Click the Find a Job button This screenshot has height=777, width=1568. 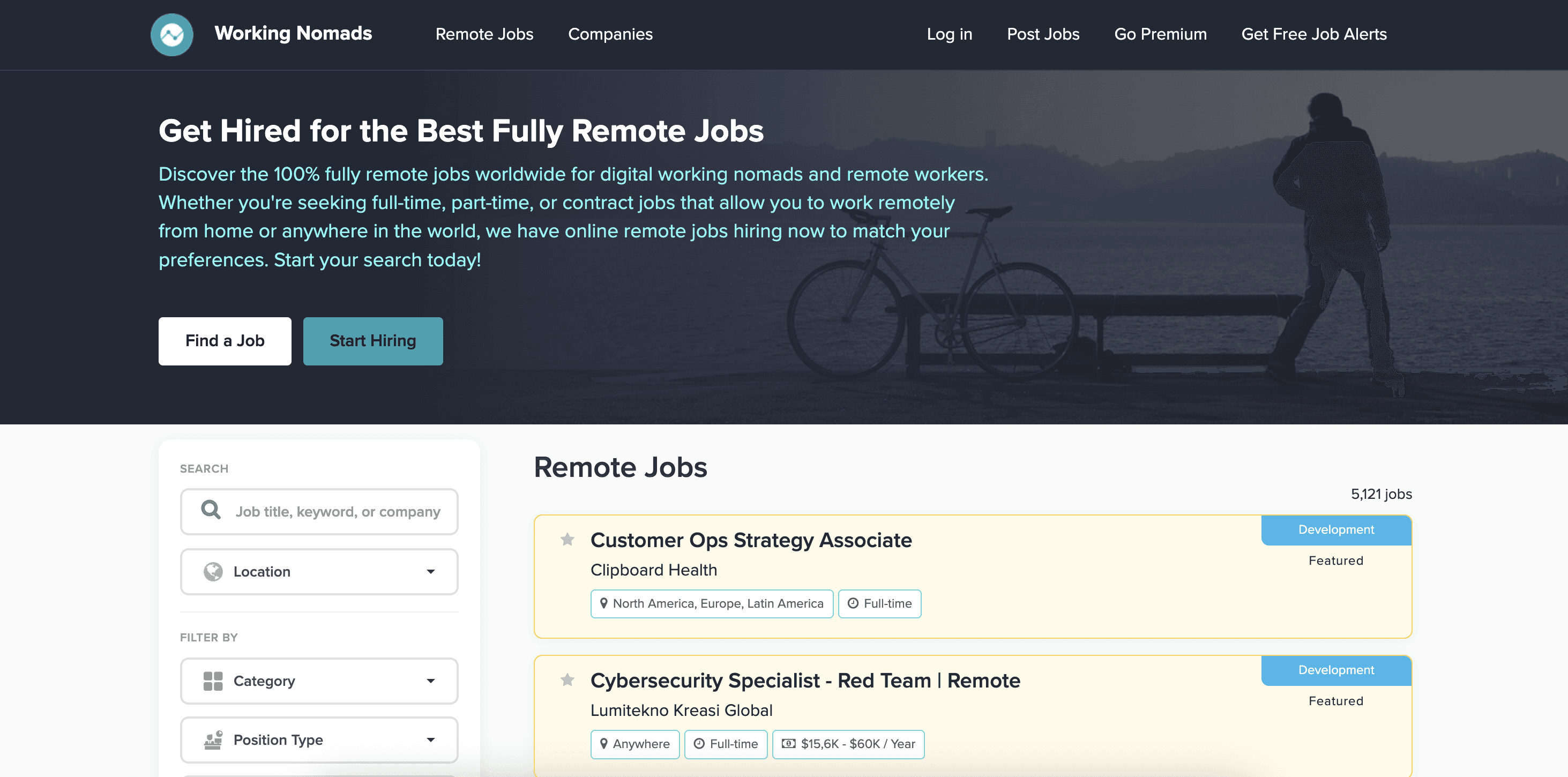pos(225,341)
